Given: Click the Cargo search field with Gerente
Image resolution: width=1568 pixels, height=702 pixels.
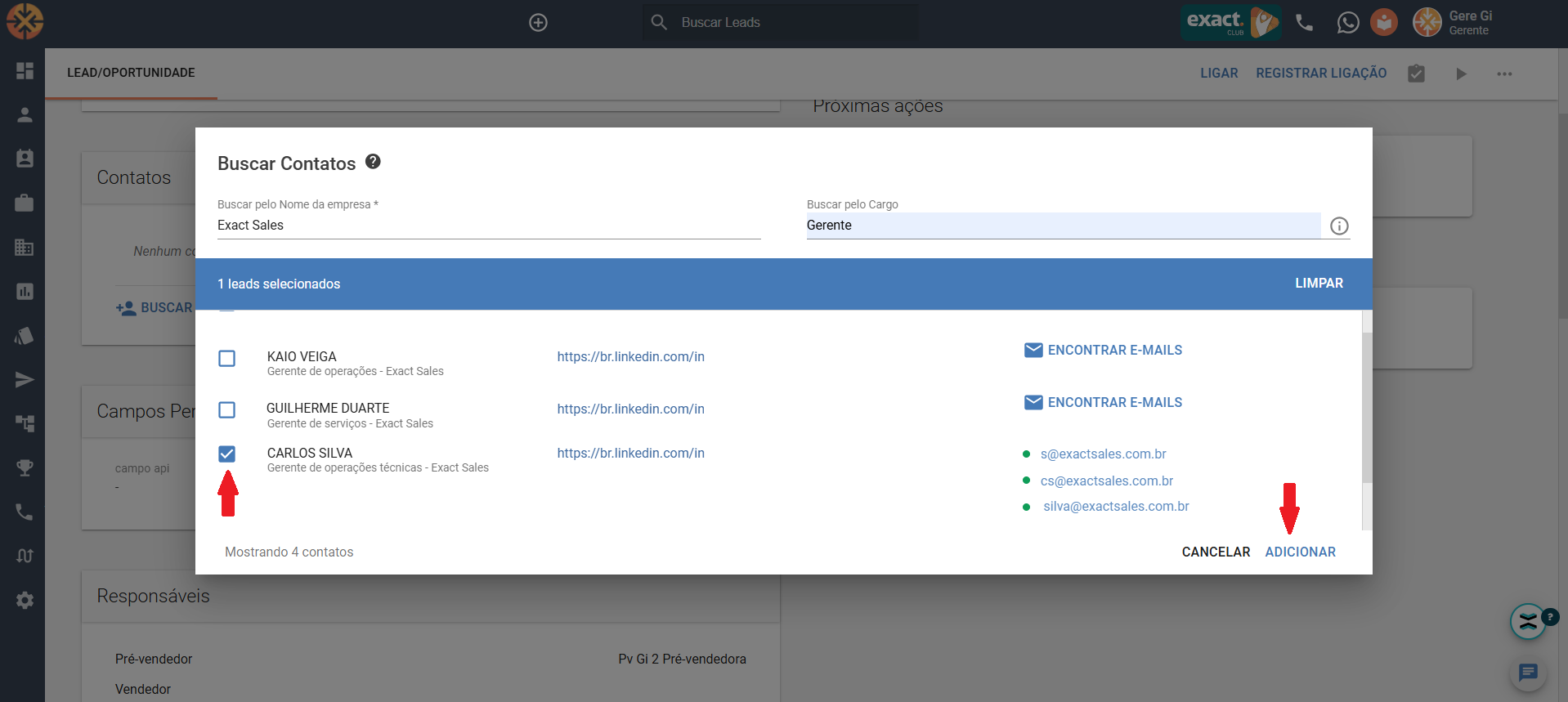Looking at the screenshot, I should (1064, 226).
